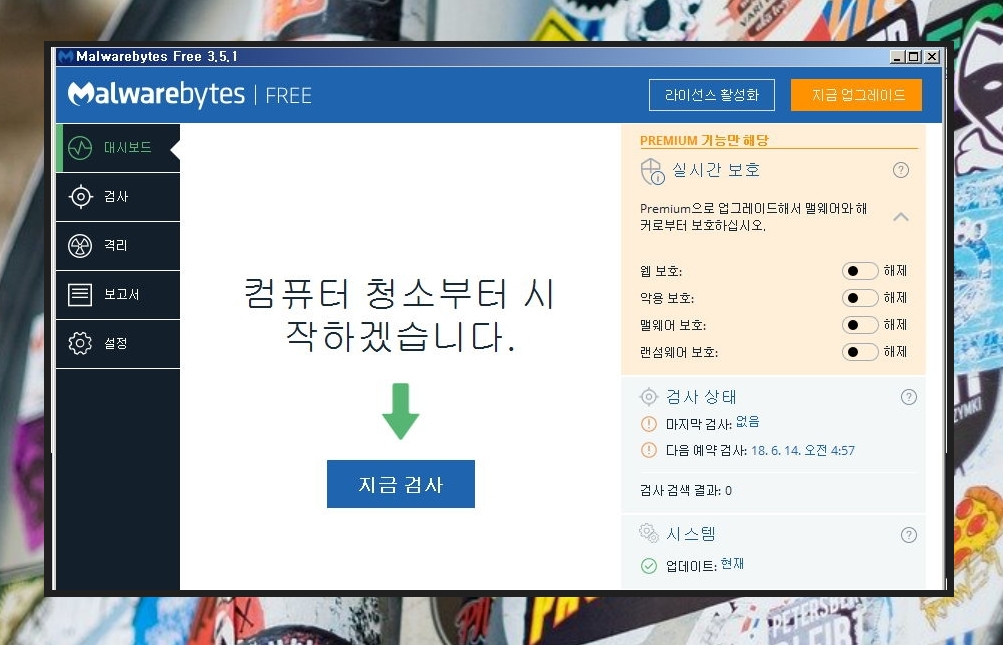Toggle the 랜섬웨어 보호 switch
The image size is (1003, 645).
(860, 351)
